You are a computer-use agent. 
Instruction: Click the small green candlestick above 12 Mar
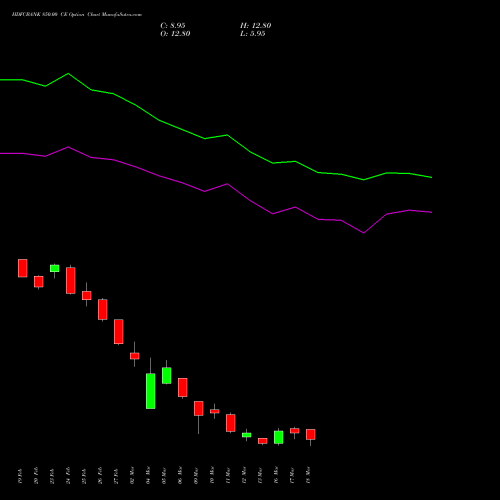[247, 435]
